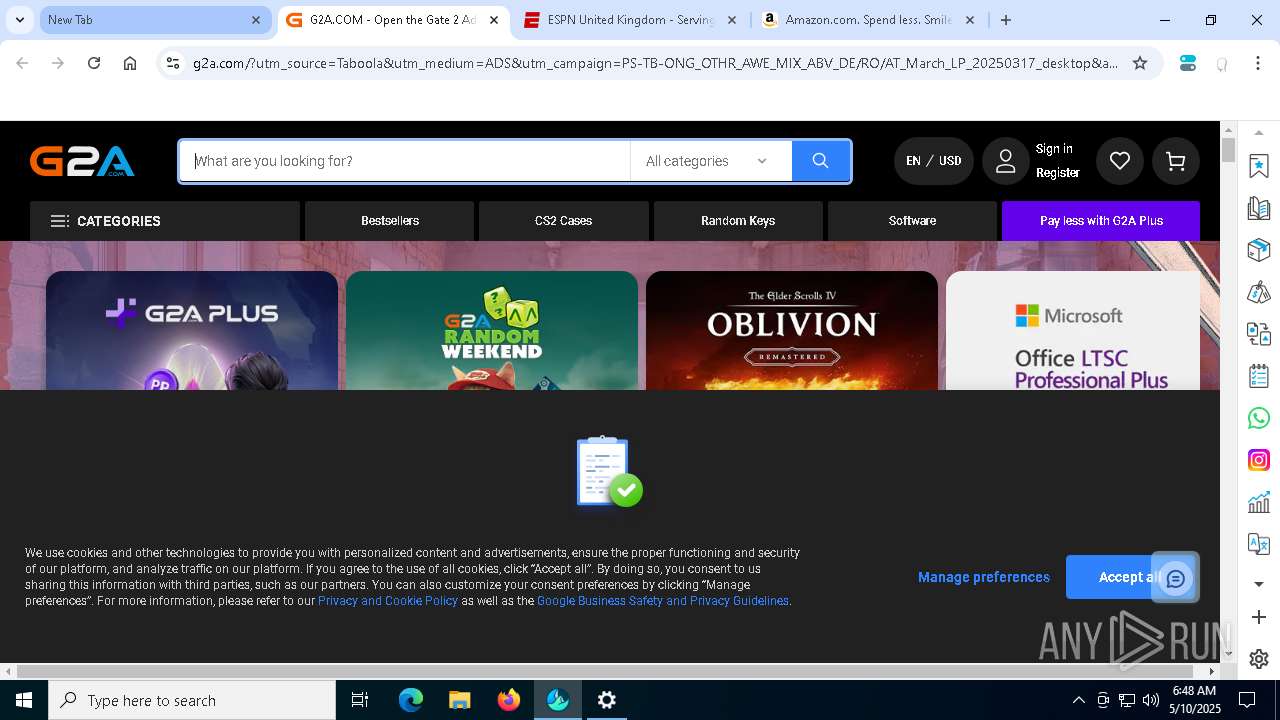This screenshot has width=1280, height=720.
Task: Open the Bestsellers menu item
Action: pos(390,221)
